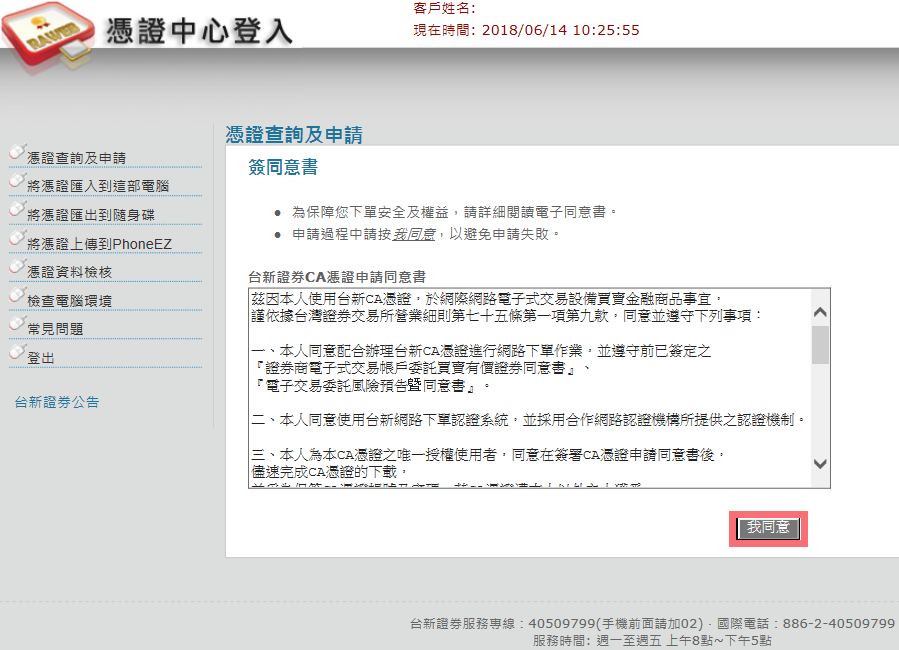Open 將憑證匯入到這部電腦 menu item
The height and width of the screenshot is (650, 899).
(98, 186)
